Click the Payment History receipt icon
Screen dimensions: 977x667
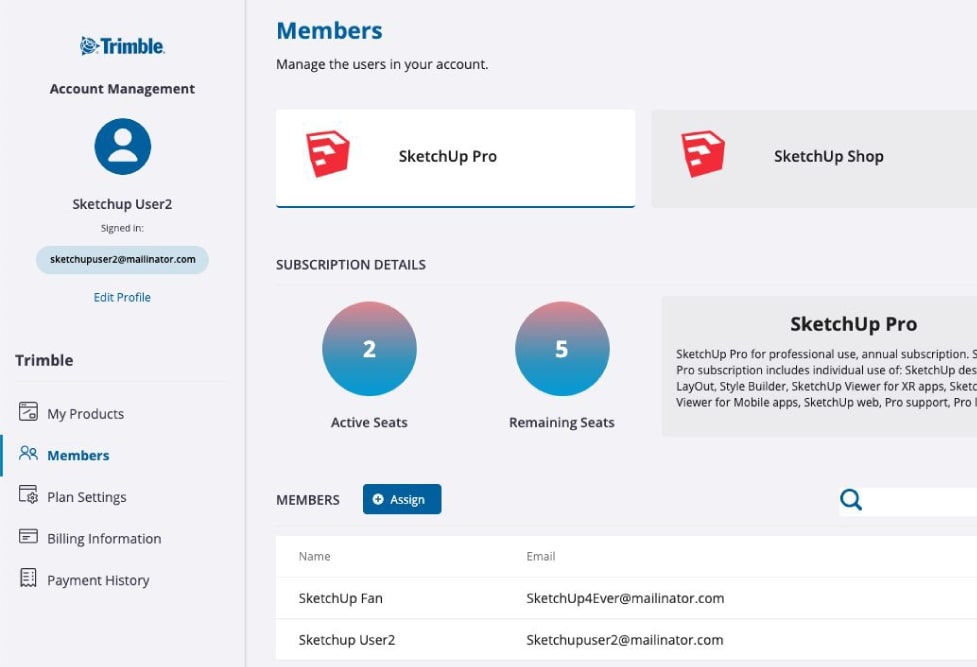(x=28, y=578)
